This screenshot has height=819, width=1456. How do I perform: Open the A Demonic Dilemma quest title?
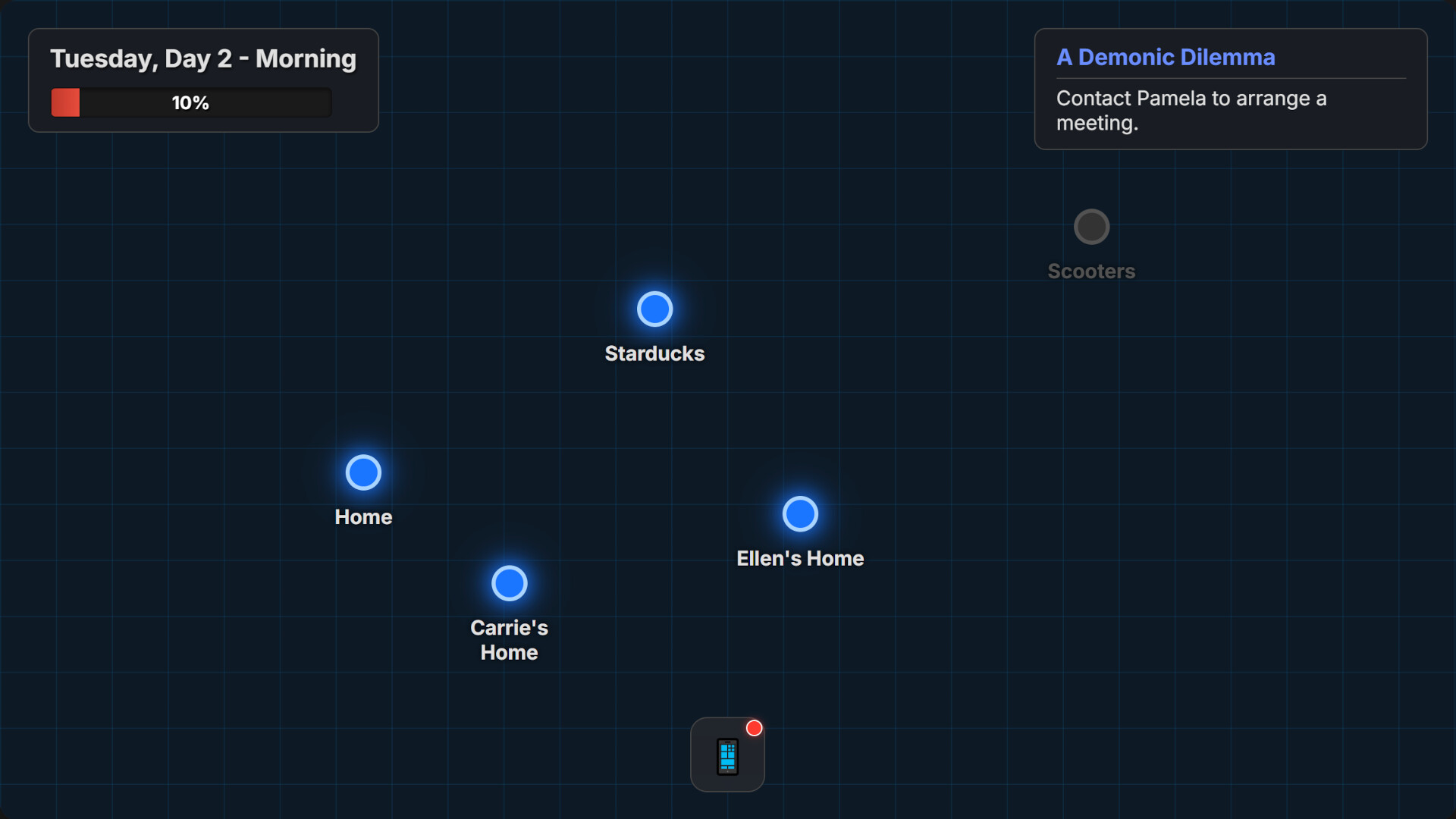[1166, 58]
